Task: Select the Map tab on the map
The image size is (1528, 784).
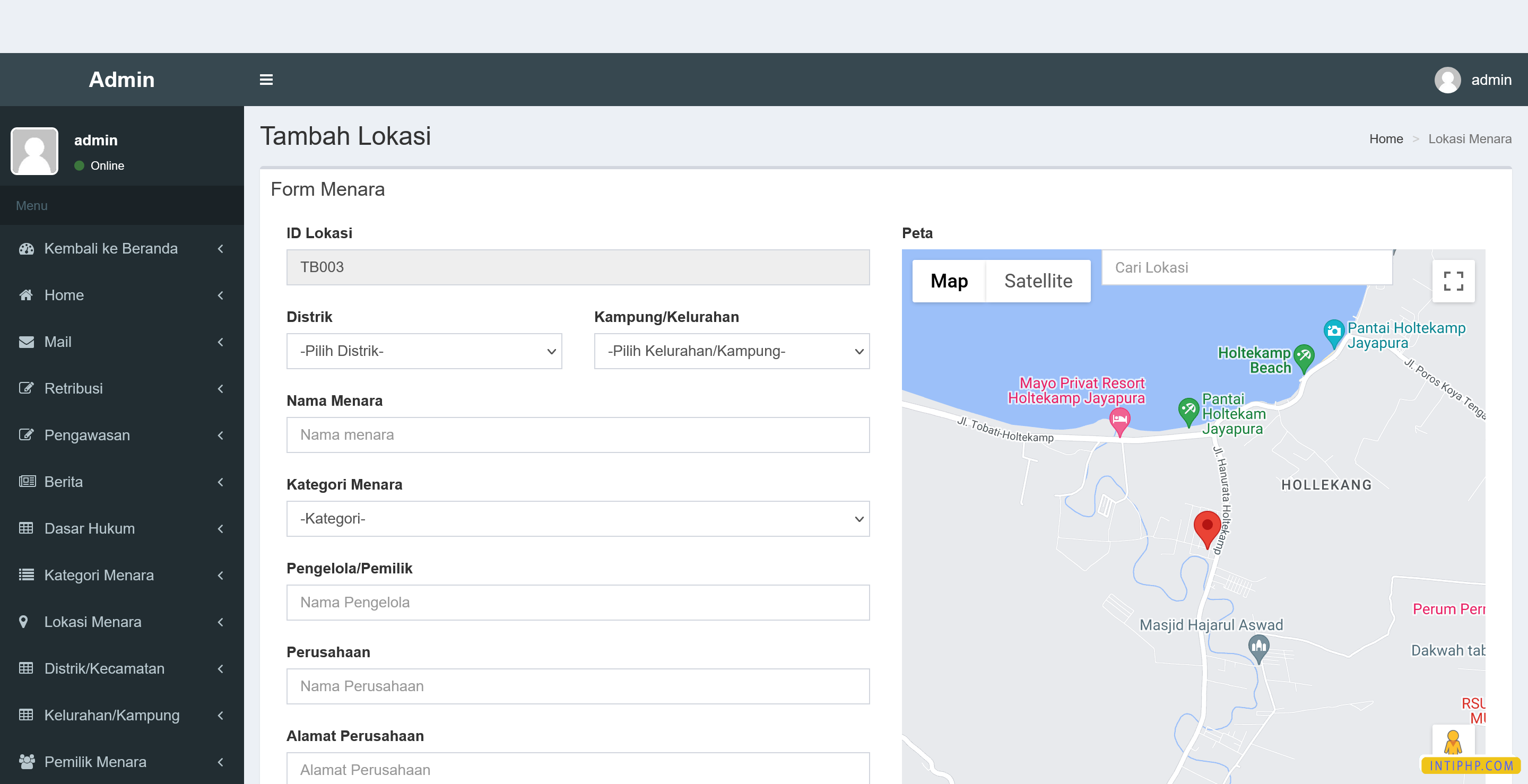Action: (949, 281)
